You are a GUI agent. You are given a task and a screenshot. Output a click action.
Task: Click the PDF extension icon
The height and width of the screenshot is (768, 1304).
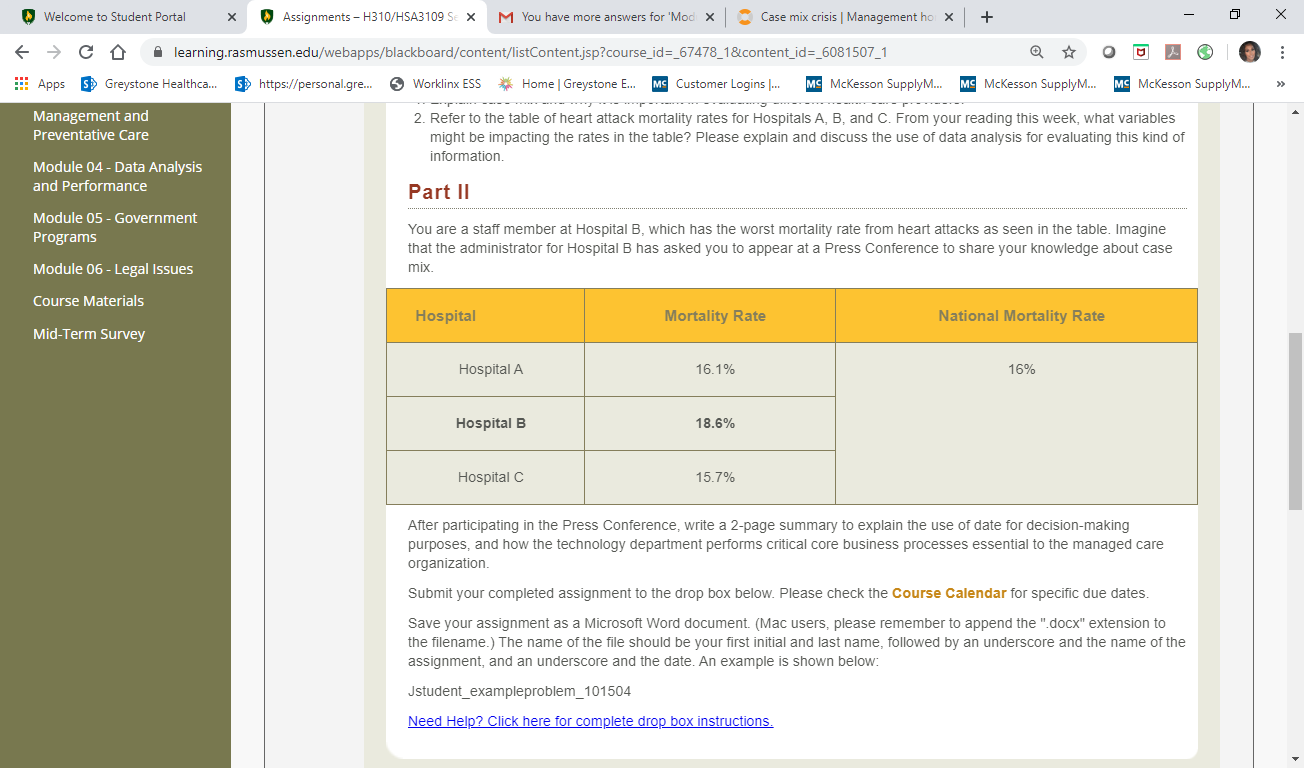[1173, 52]
